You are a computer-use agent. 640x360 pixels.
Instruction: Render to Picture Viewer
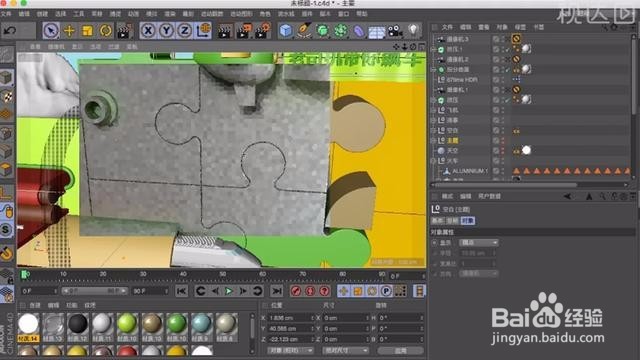pos(244,31)
